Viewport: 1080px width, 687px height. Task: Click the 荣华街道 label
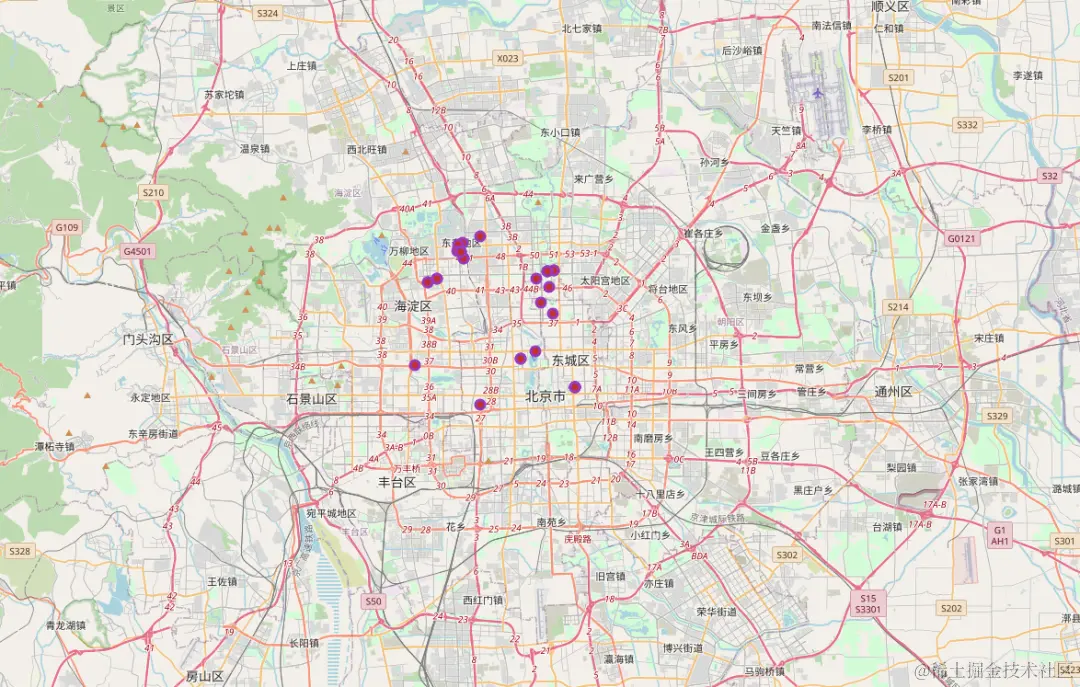coord(716,611)
